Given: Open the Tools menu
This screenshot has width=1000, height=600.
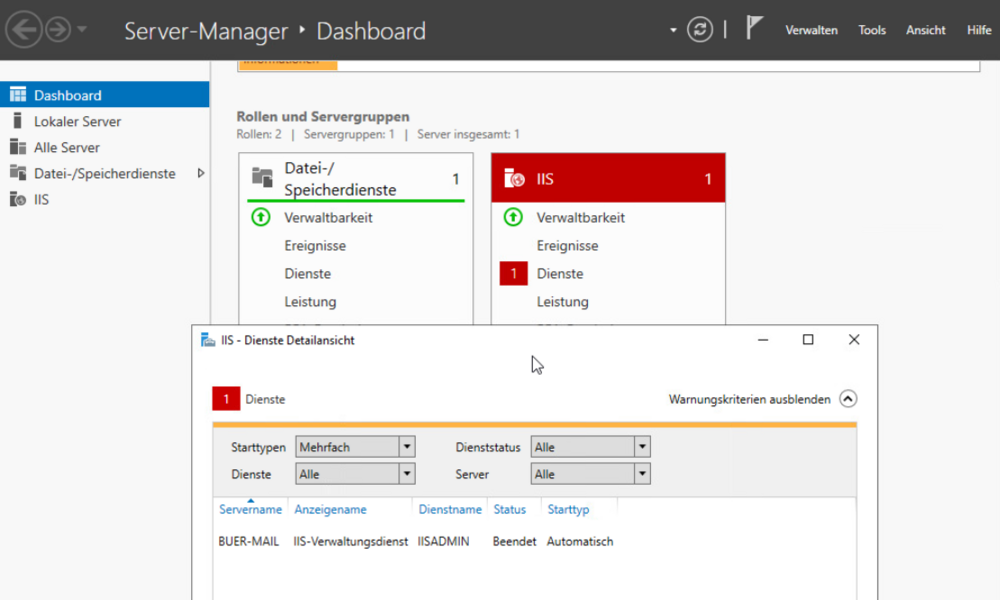Looking at the screenshot, I should tap(872, 30).
